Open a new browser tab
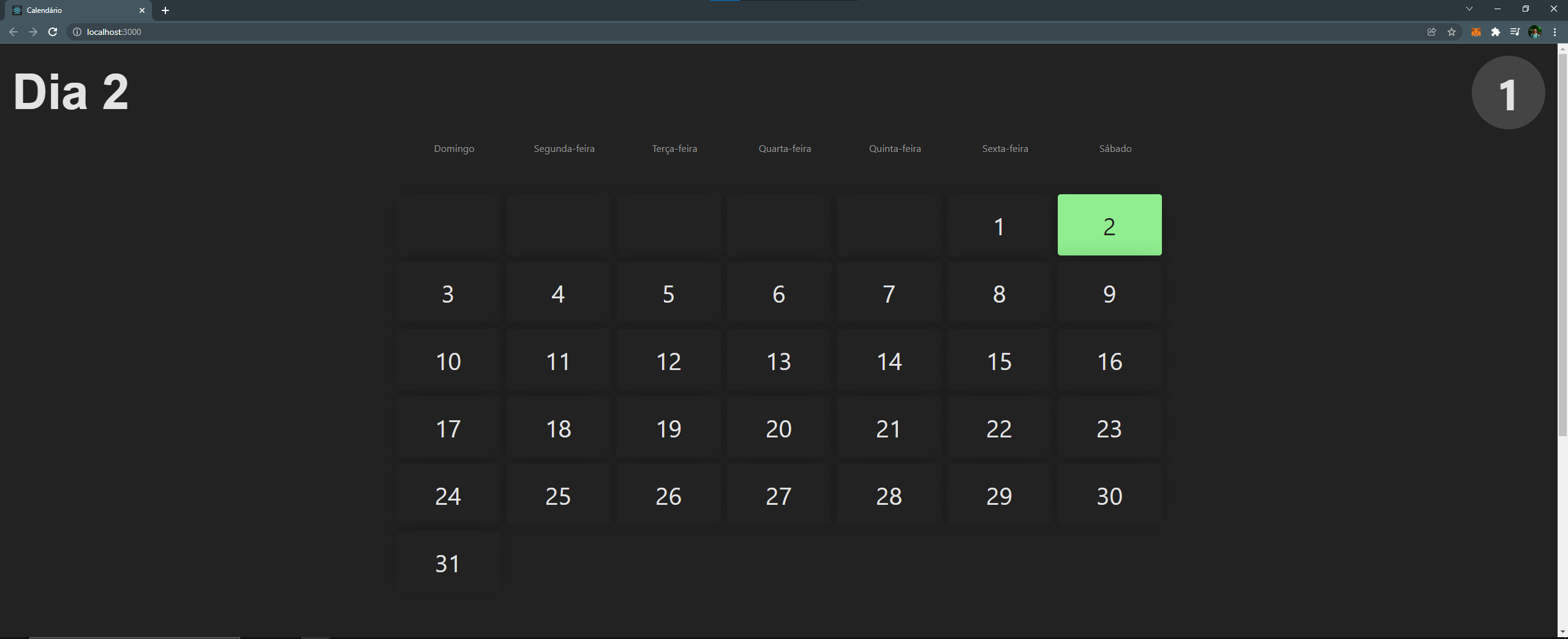1568x639 pixels. point(165,10)
